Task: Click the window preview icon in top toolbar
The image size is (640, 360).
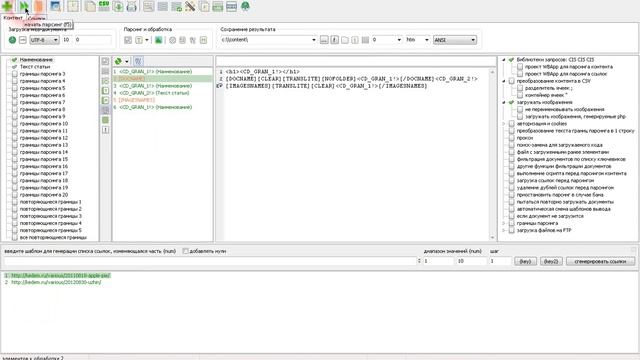Action: click(x=56, y=6)
